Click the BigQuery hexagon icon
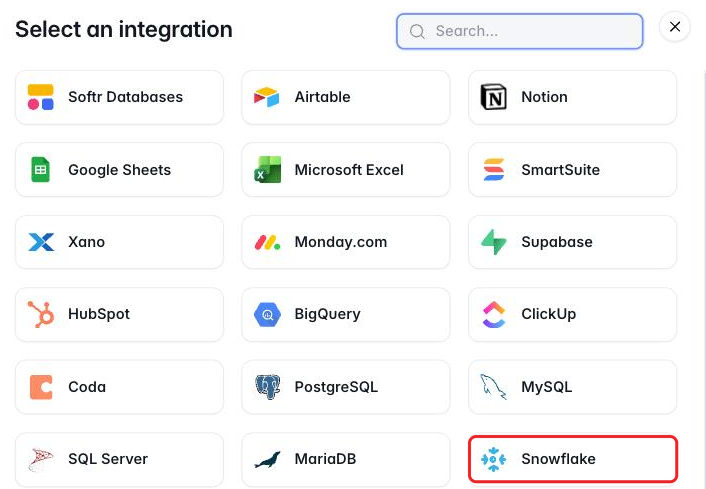Viewport: 706px width, 489px height. [x=267, y=314]
